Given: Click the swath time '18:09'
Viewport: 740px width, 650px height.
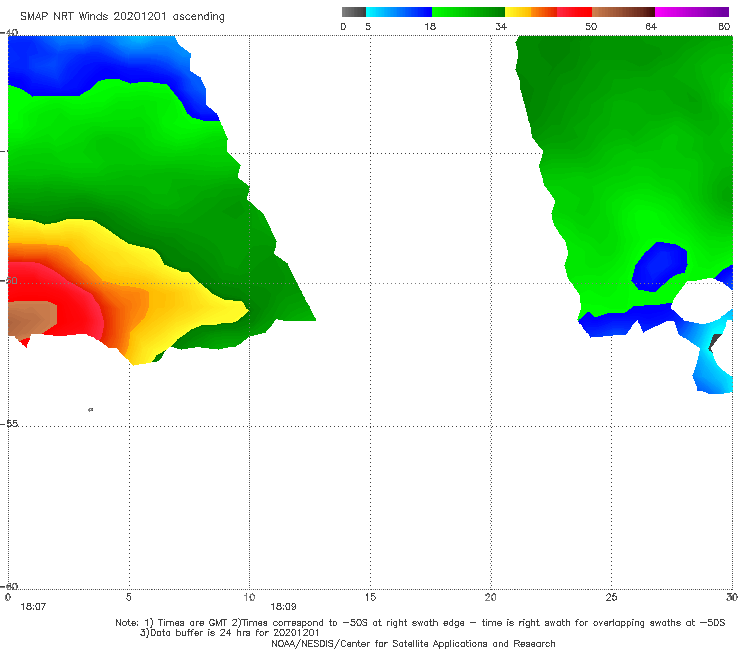Looking at the screenshot, I should coord(283,607).
